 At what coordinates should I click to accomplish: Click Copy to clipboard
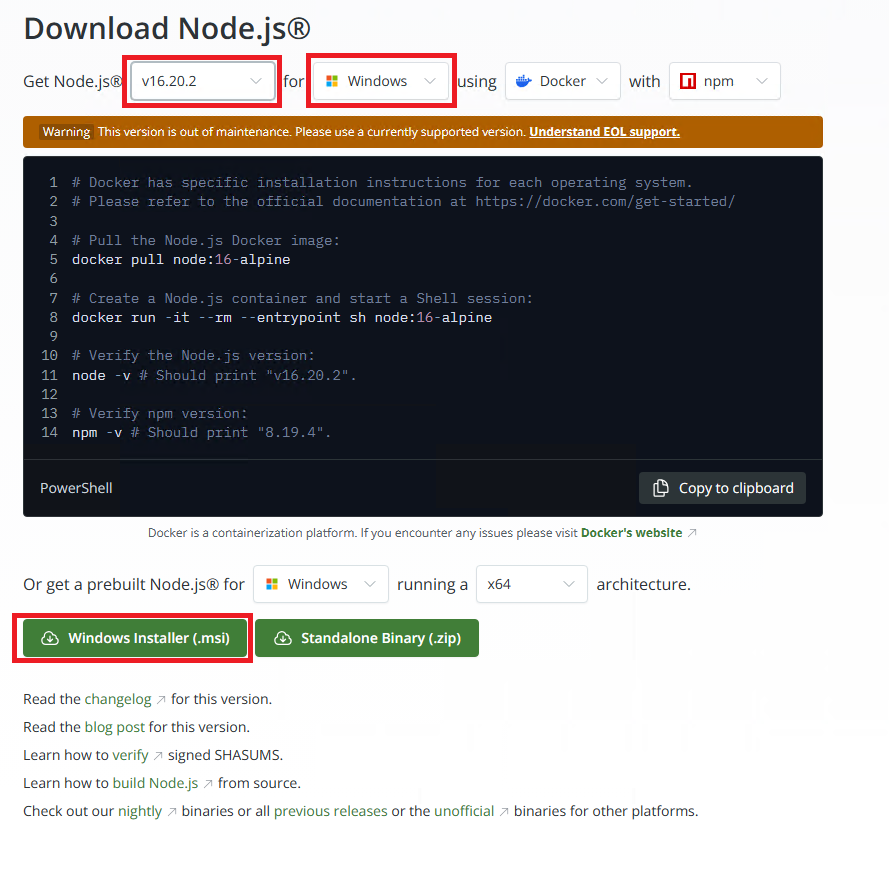point(722,488)
